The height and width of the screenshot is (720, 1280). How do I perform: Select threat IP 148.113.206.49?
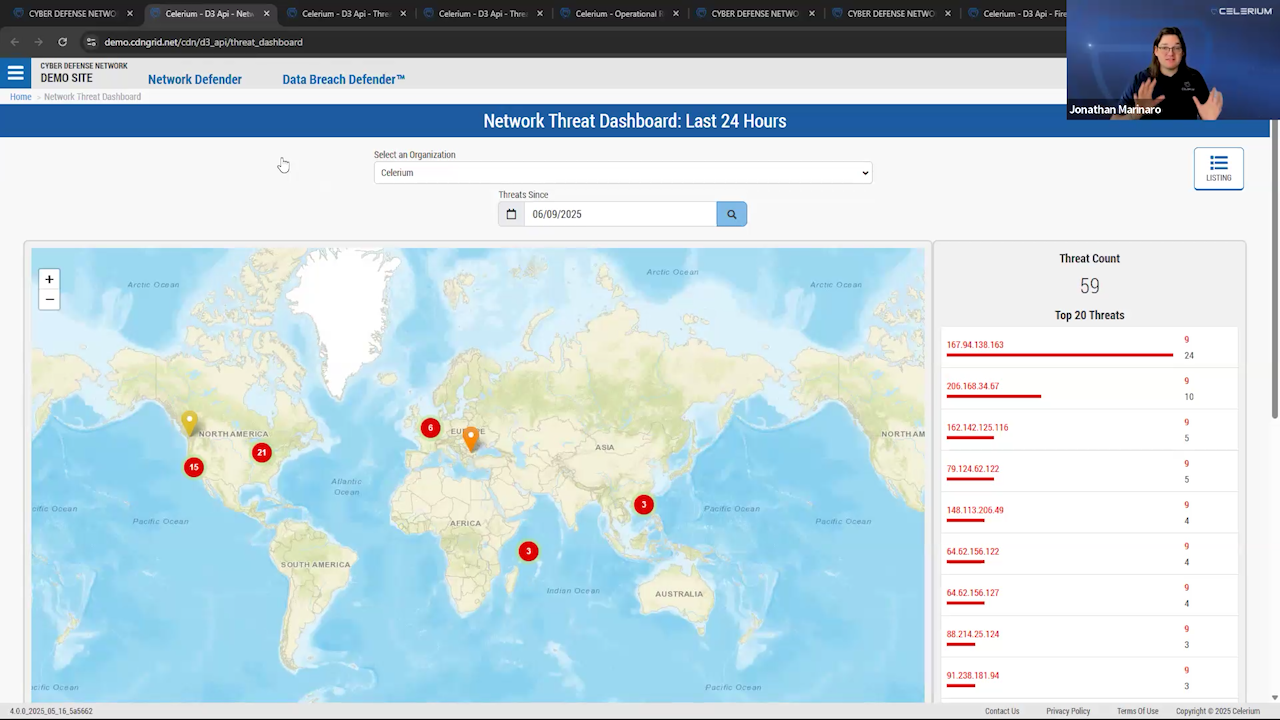[x=975, y=510]
